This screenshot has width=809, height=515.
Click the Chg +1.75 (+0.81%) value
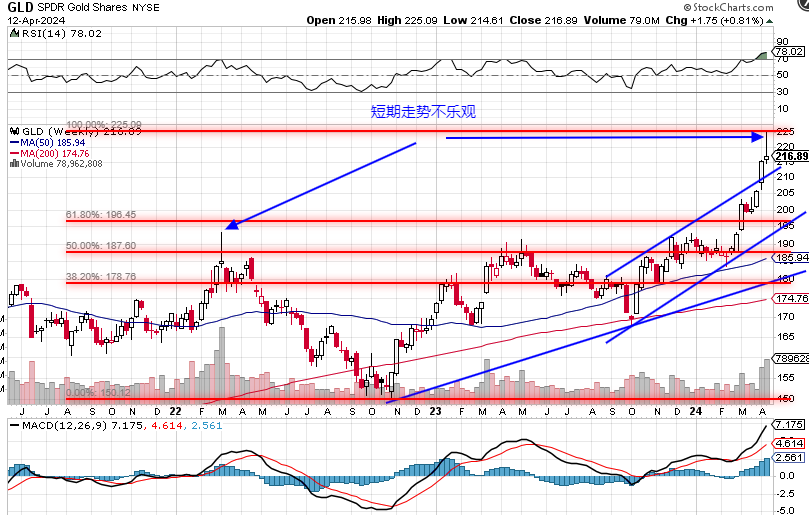pyautogui.click(x=715, y=21)
